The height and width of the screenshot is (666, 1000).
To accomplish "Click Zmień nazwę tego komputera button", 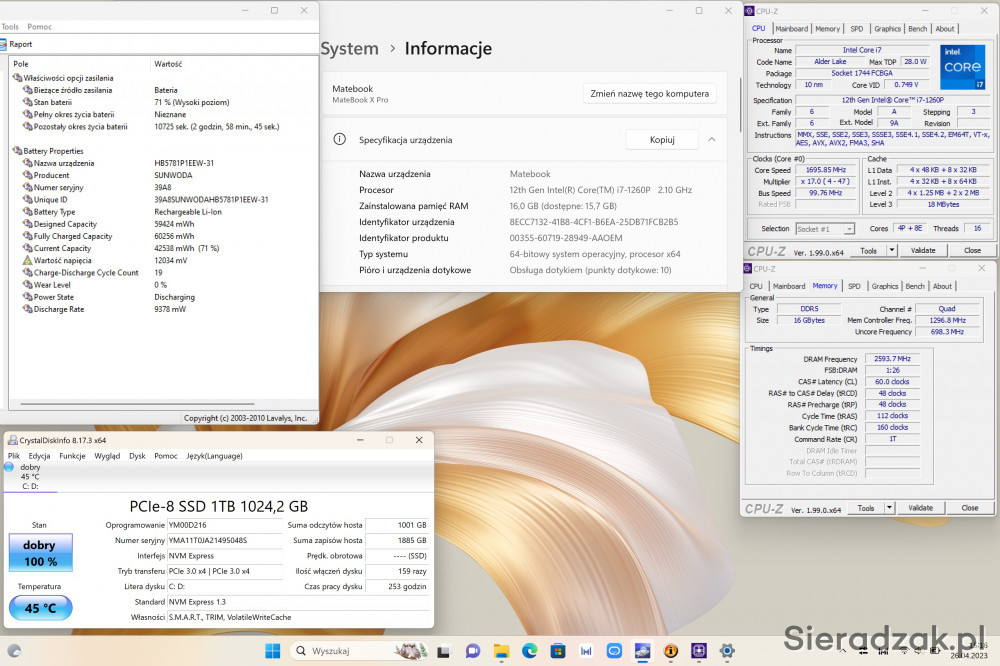I will pos(649,94).
